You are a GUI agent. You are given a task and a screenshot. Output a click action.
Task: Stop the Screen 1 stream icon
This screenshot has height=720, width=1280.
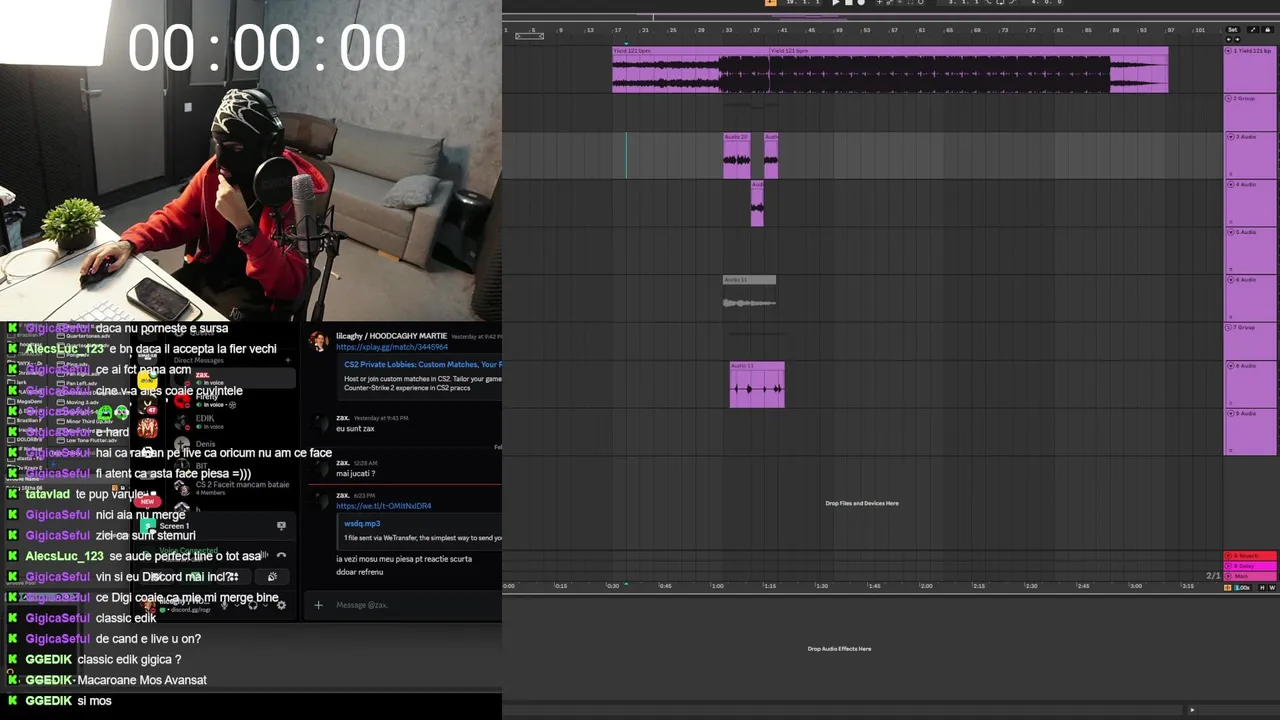pos(281,525)
